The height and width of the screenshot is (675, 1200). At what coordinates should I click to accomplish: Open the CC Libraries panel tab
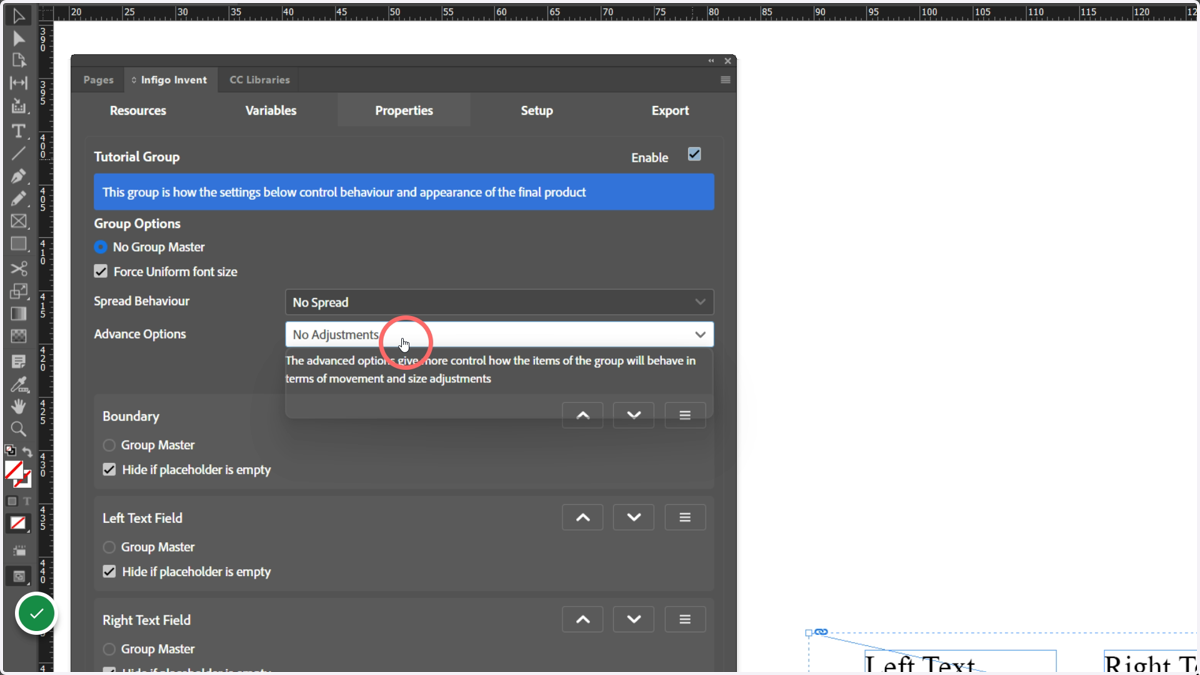point(260,80)
